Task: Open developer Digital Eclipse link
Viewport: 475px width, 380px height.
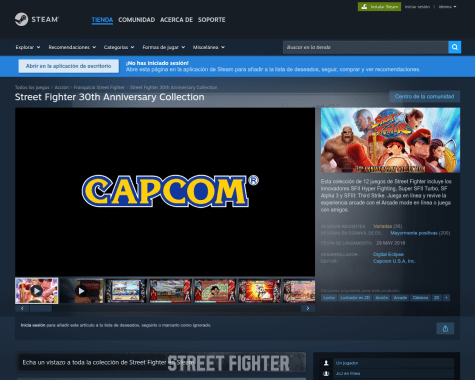Action: [x=388, y=254]
